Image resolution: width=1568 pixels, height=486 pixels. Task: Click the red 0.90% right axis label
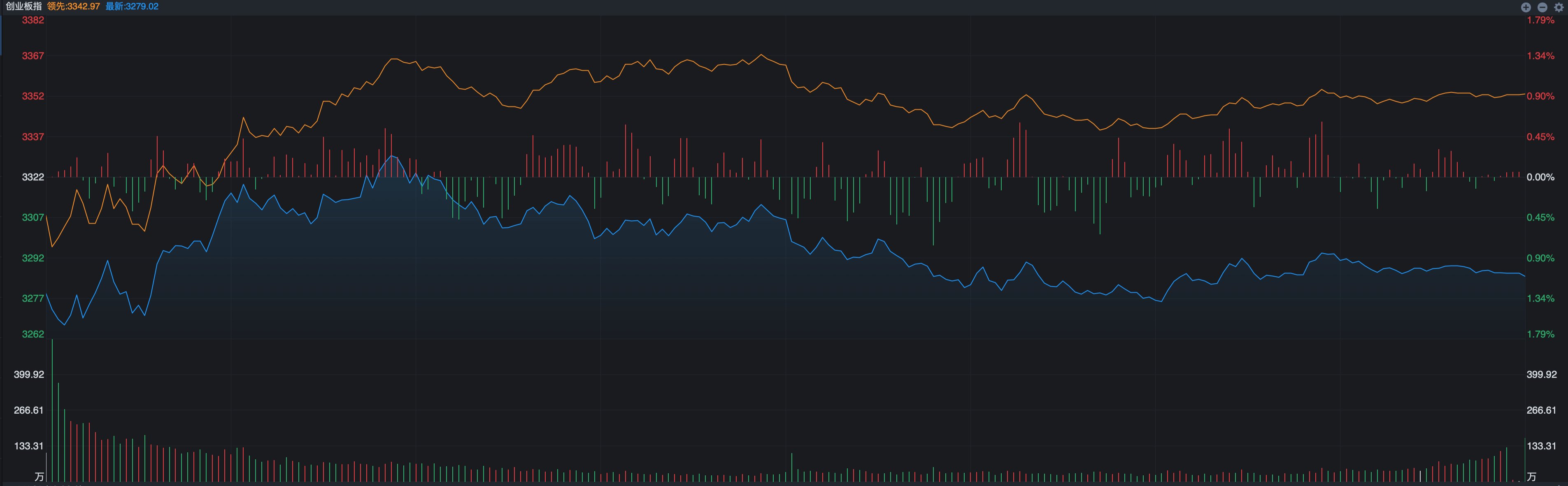[1540, 96]
